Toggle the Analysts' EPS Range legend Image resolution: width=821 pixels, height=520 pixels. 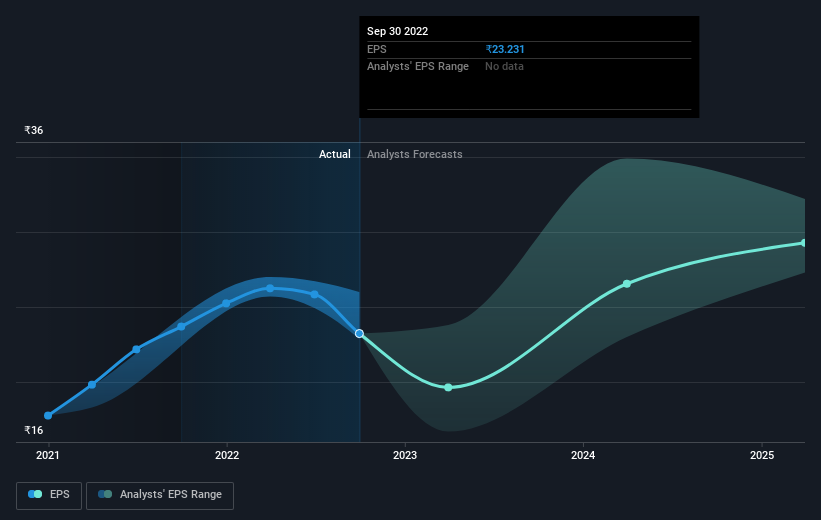[x=160, y=495]
